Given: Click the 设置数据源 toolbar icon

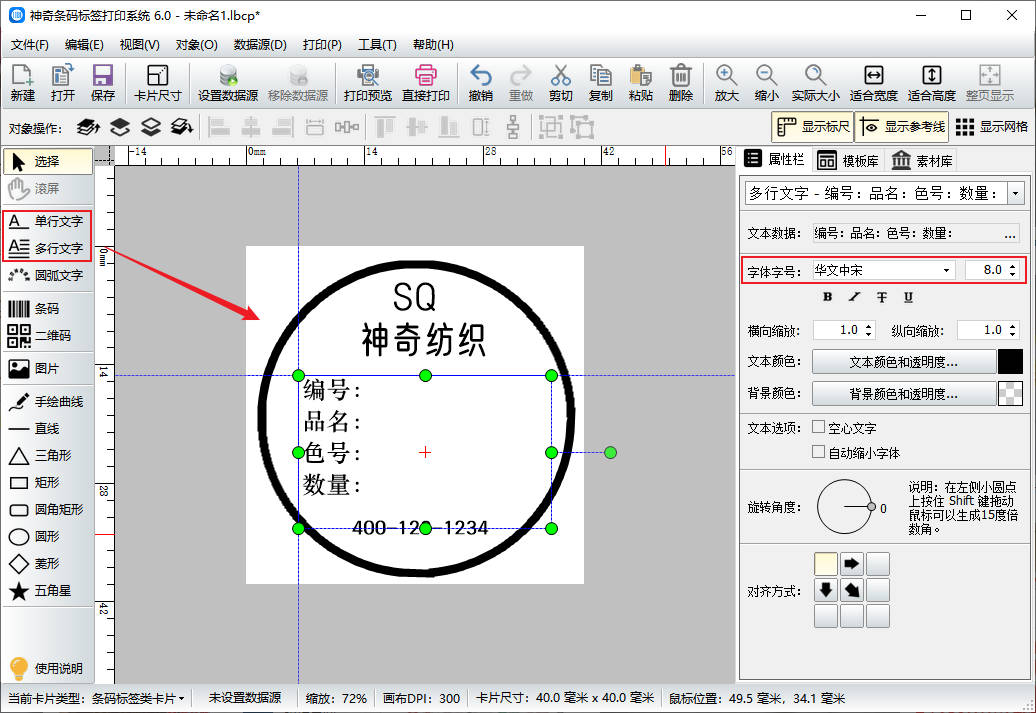Looking at the screenshot, I should click(x=227, y=82).
